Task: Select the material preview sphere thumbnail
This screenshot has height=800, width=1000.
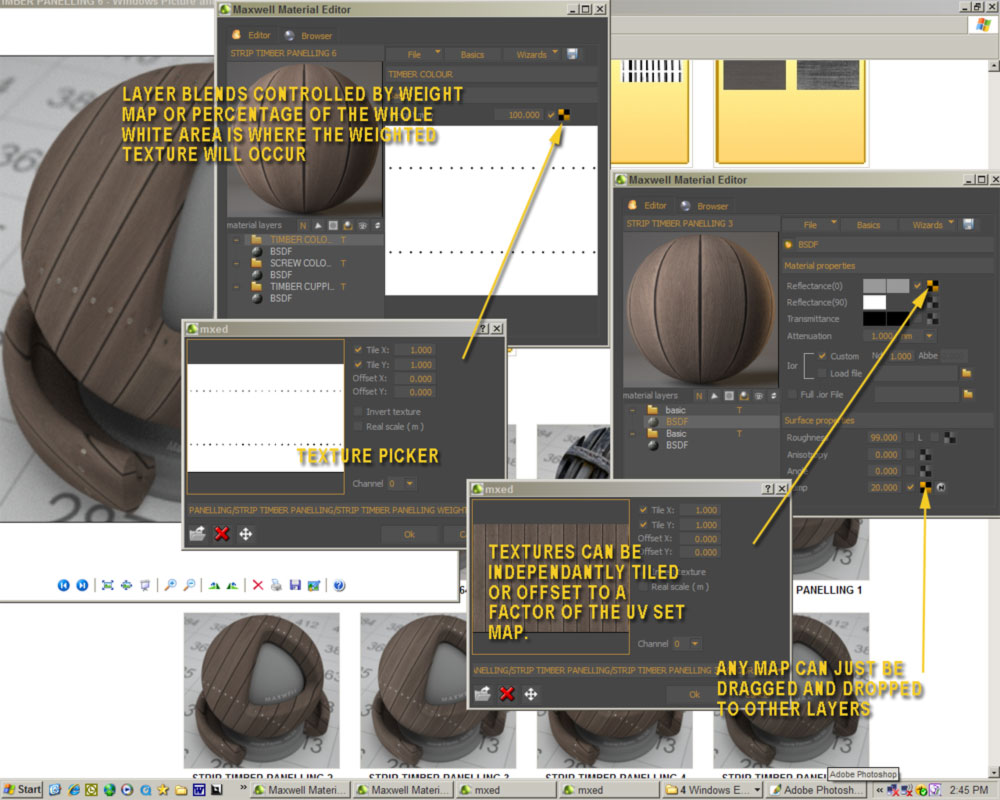Action: [x=700, y=310]
